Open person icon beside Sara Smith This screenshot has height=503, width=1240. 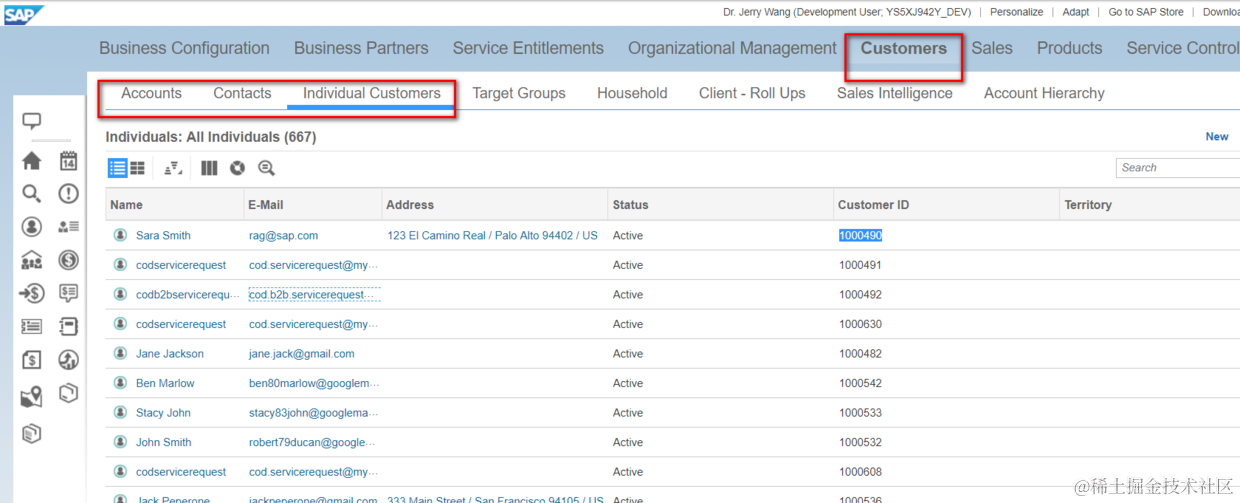point(121,235)
